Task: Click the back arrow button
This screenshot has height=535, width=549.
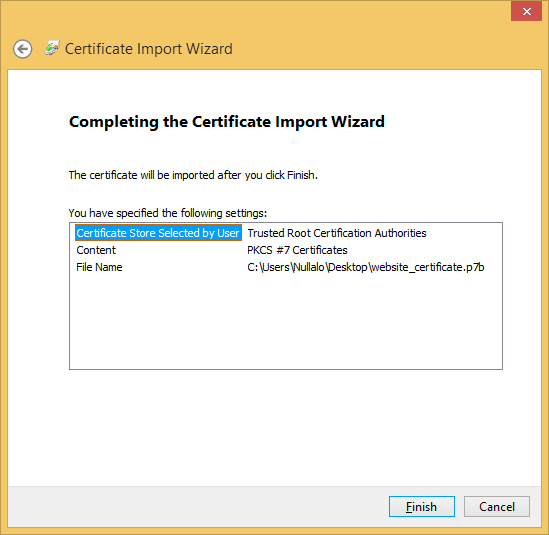Action: 23,49
